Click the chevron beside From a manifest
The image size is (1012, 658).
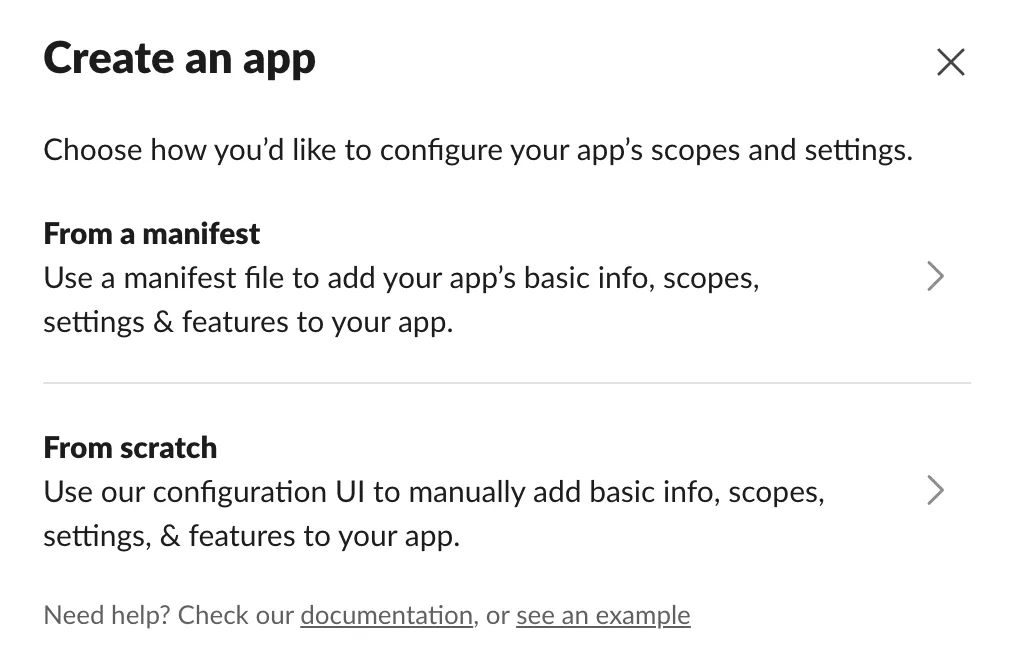(x=935, y=276)
